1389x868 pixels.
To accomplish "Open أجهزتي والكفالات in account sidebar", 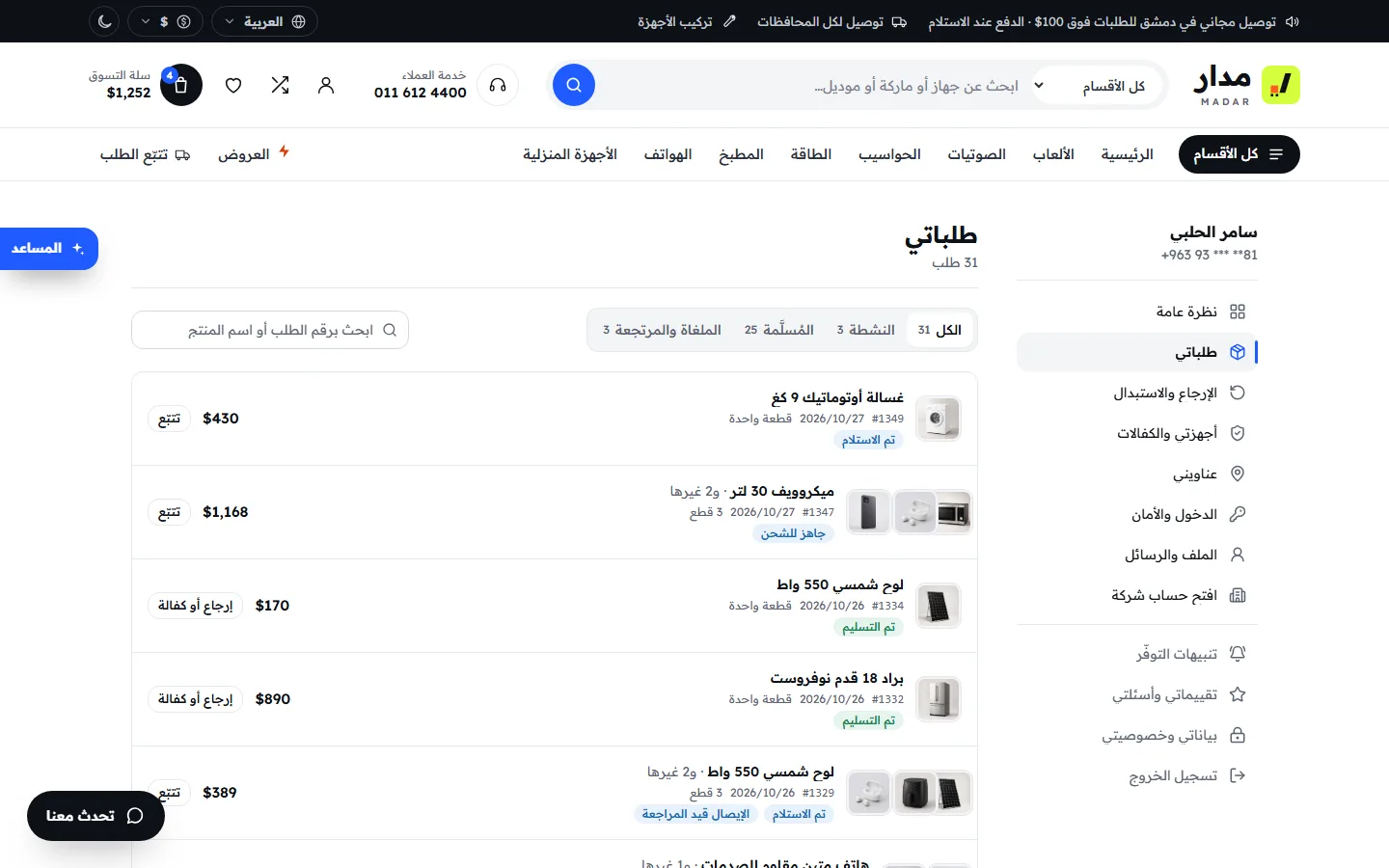I will (x=1137, y=433).
